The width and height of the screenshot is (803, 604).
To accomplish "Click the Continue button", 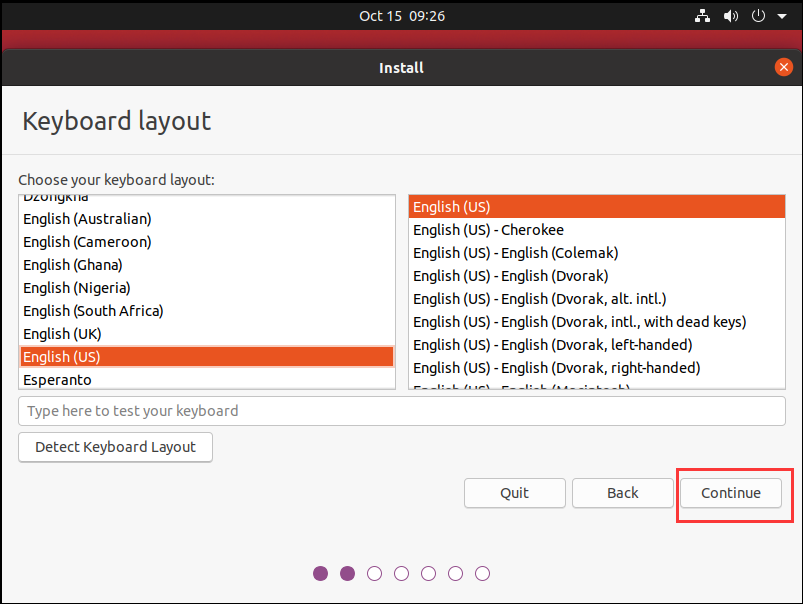I will tap(731, 493).
